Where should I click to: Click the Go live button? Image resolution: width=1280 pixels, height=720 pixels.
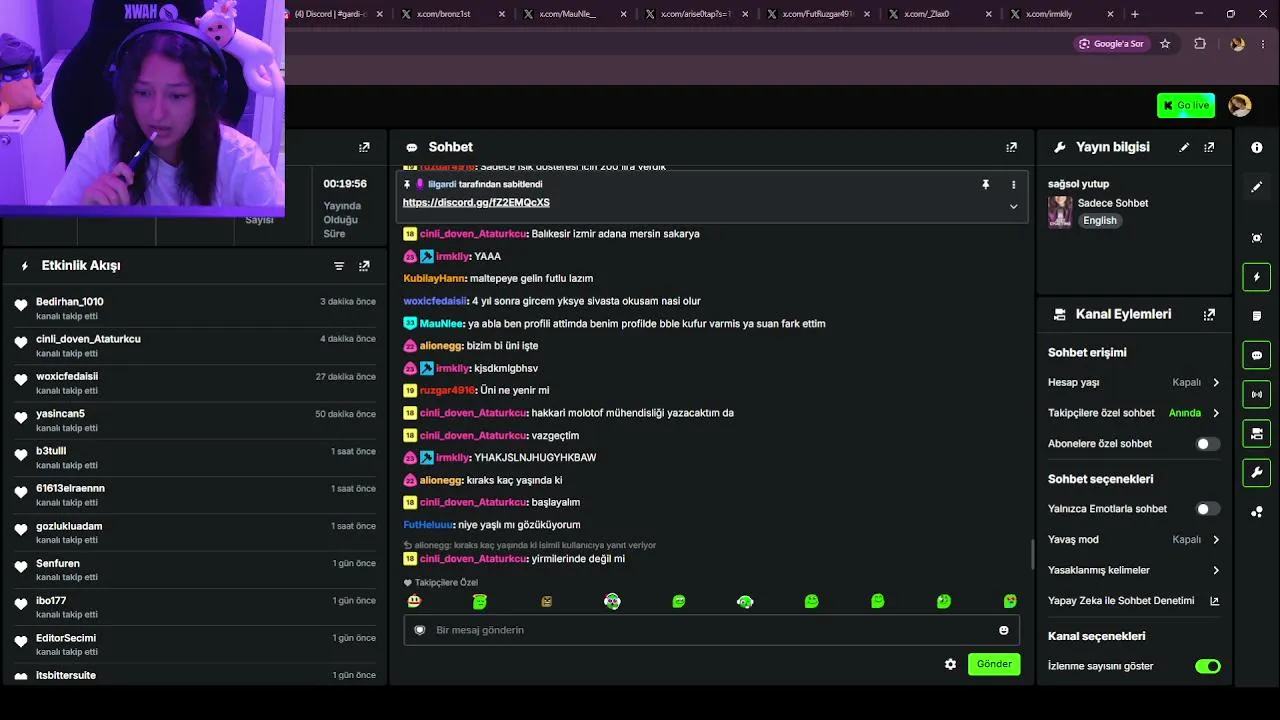pyautogui.click(x=1186, y=105)
